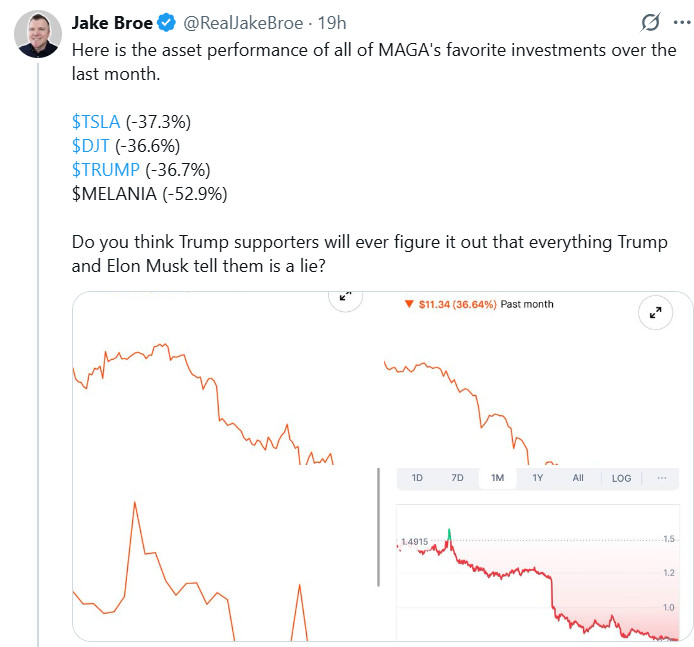This screenshot has height=647, width=694.
Task: Select the 1D timeframe tab
Action: point(417,478)
